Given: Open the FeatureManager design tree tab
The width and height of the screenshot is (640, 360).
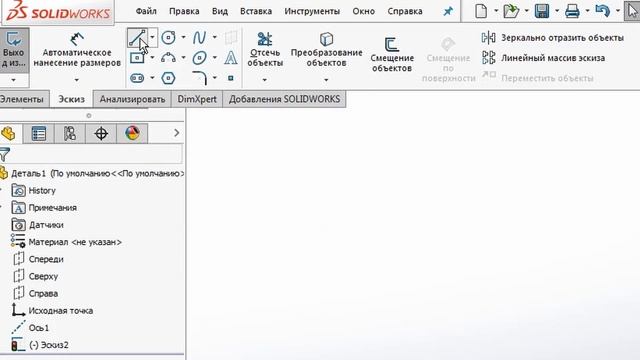Looking at the screenshot, I should 8,133.
